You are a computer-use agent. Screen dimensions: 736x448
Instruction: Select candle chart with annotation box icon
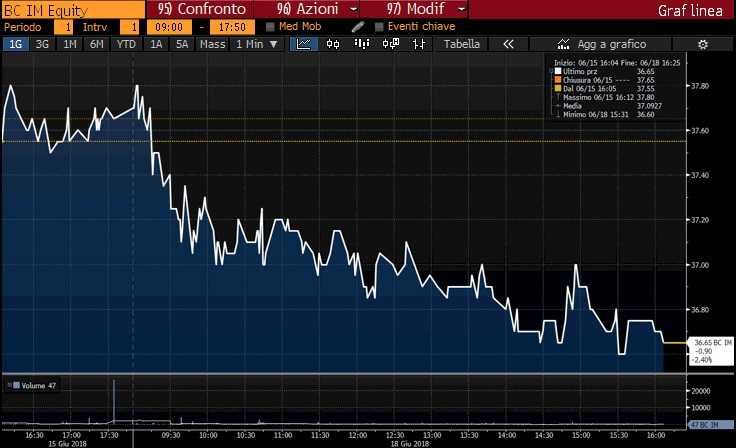click(x=391, y=44)
